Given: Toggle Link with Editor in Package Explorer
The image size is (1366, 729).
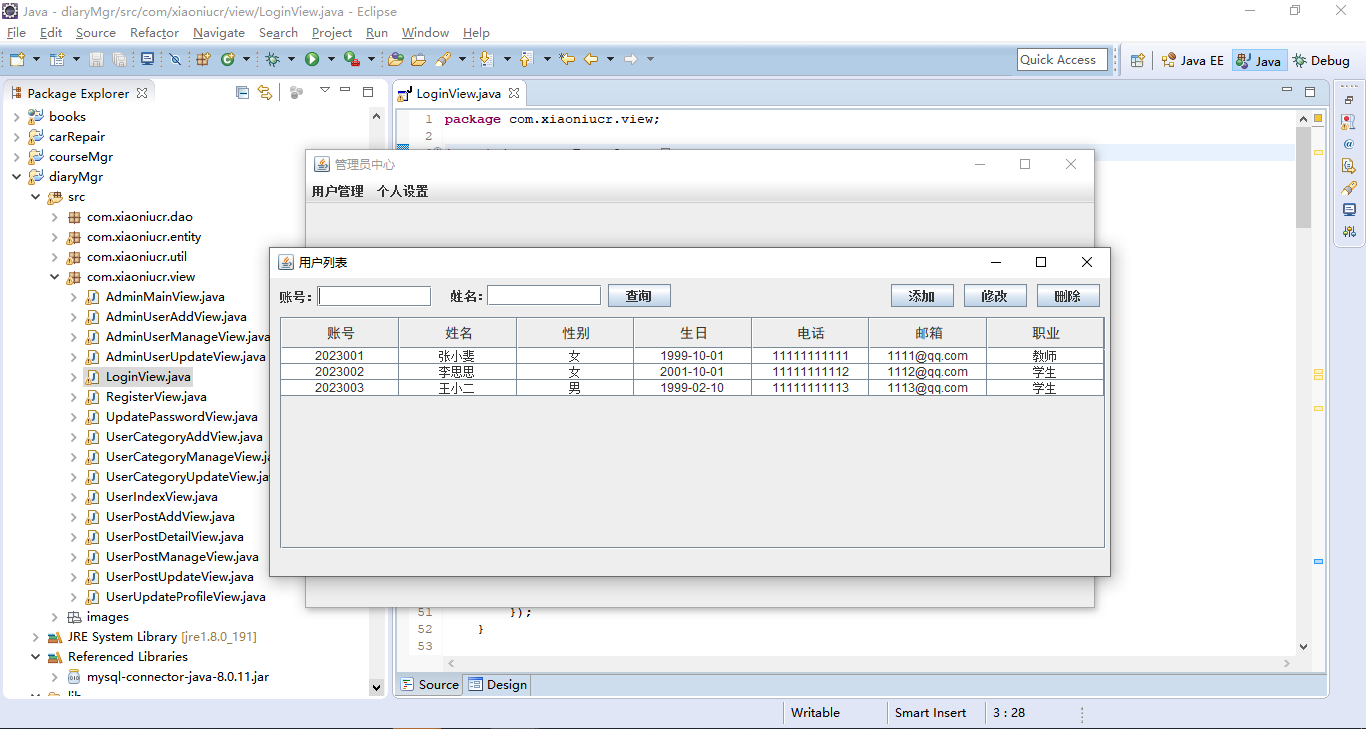Looking at the screenshot, I should click(x=265, y=92).
